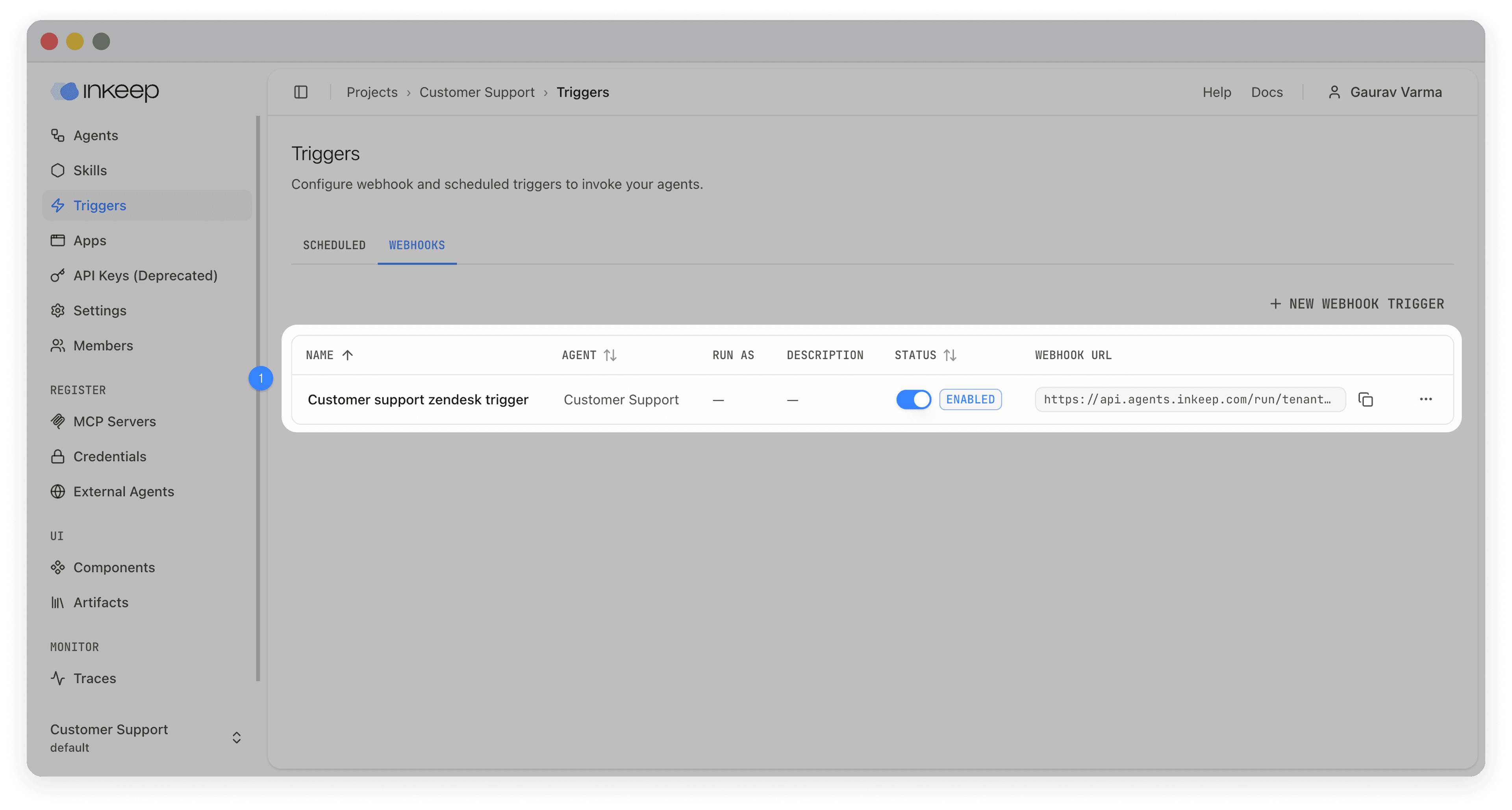Screen dimensions: 1512x810
Task: View Traces under Monitor
Action: [94, 678]
